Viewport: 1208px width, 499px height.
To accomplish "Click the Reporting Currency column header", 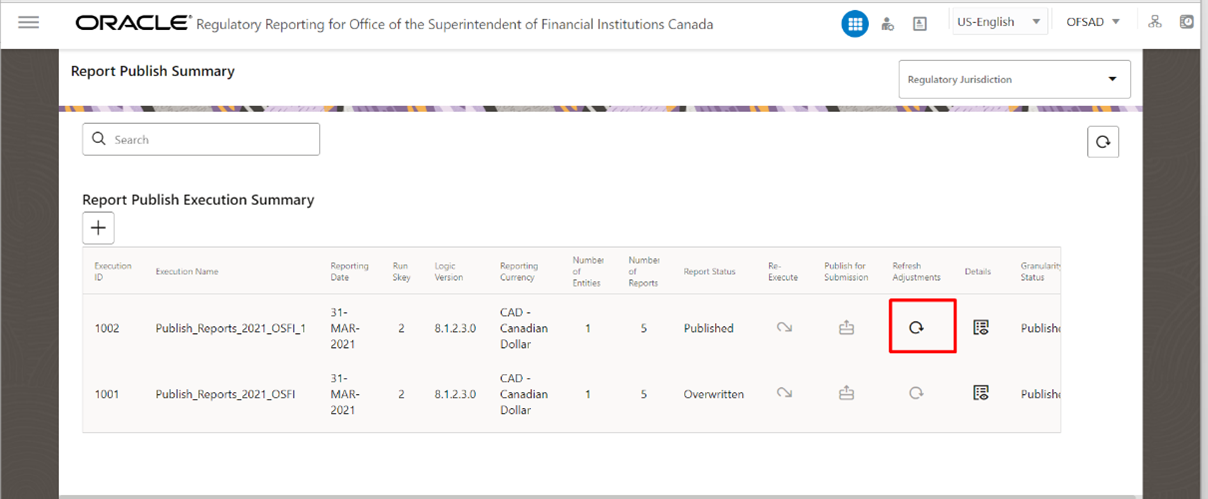I will click(519, 271).
